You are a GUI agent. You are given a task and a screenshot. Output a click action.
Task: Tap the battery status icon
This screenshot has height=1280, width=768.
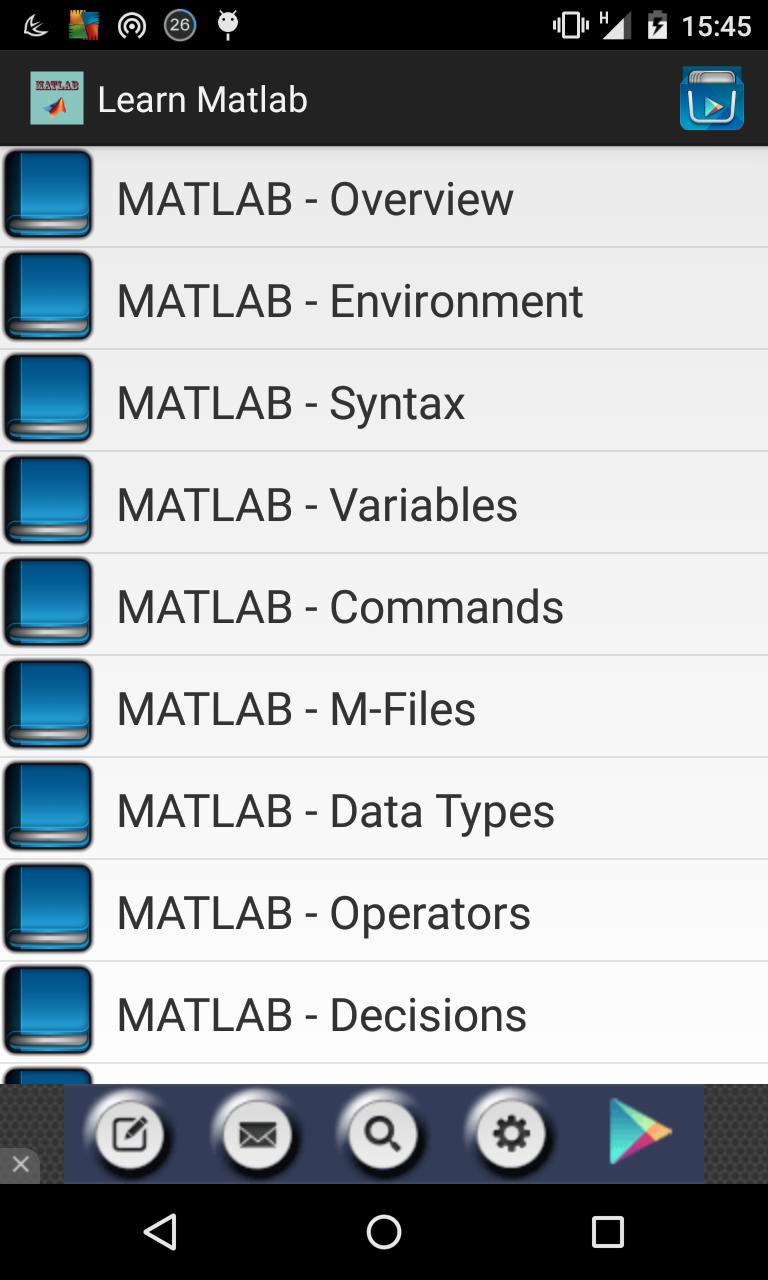pos(655,25)
